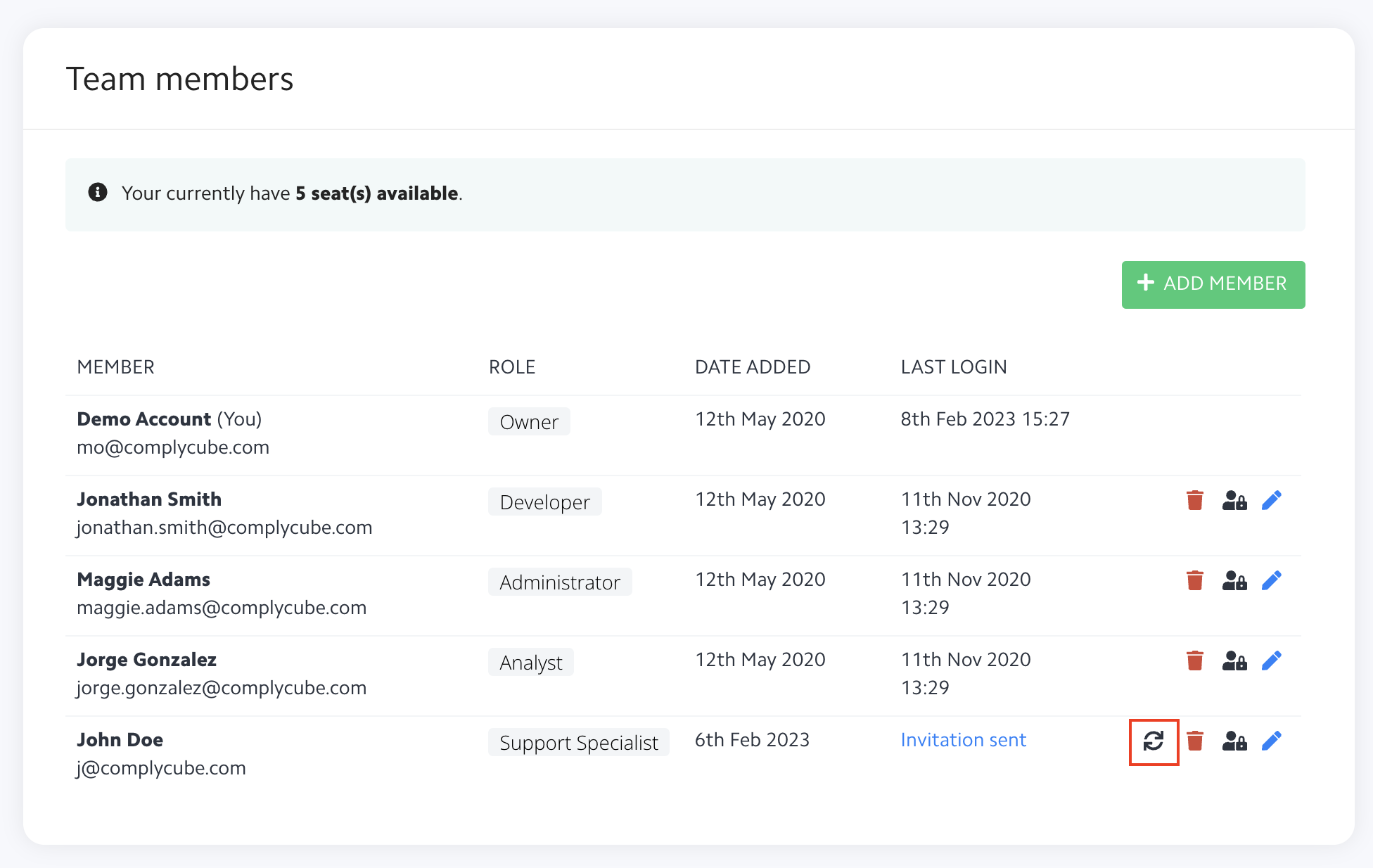Click the LAST LOGIN column header

[954, 366]
